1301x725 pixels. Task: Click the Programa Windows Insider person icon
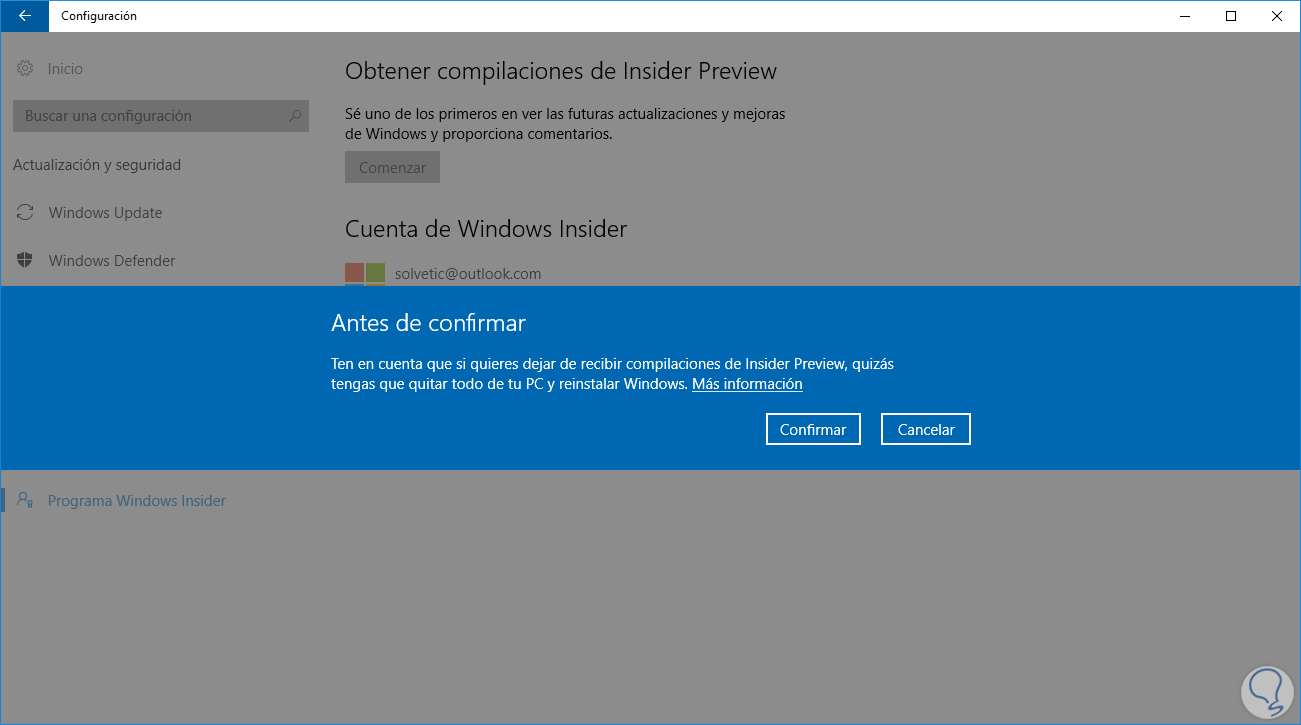coord(25,501)
